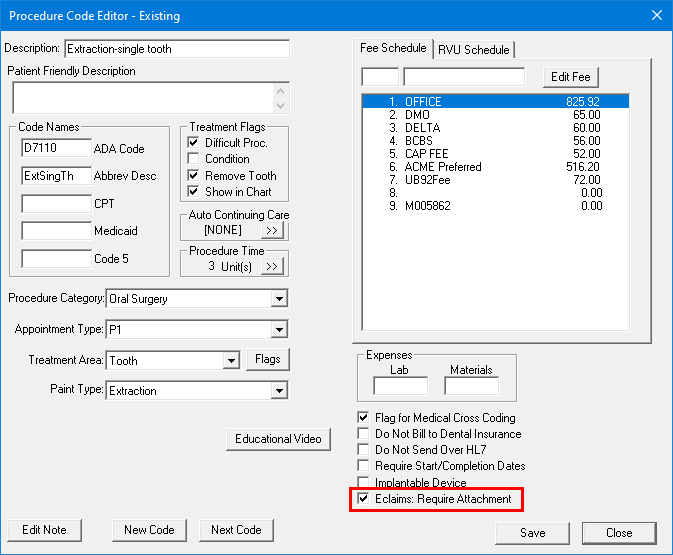The height and width of the screenshot is (555, 673).
Task: Expand the Appointment Type dropdown
Action: 278,330
